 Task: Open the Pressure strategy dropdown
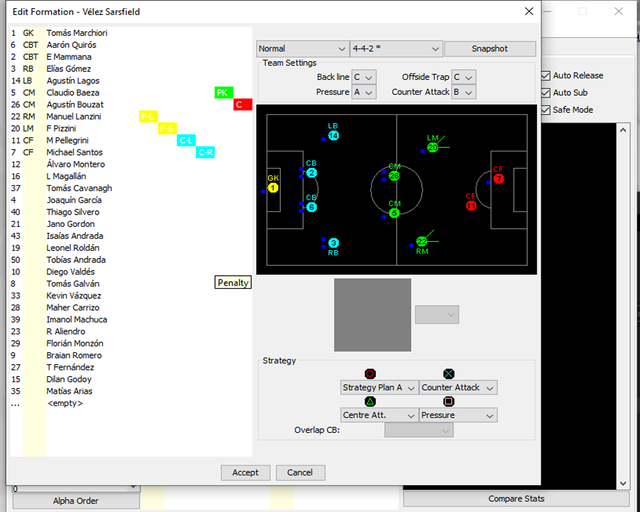[458, 415]
